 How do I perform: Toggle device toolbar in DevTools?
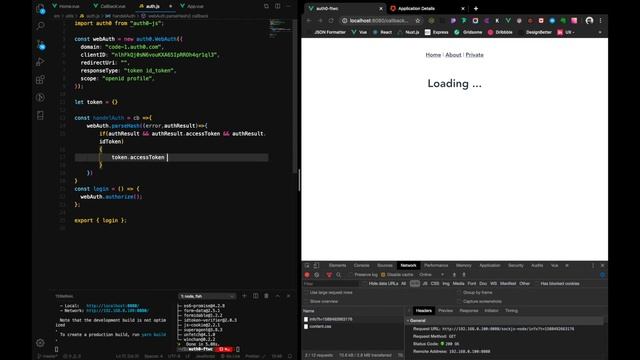tap(316, 265)
